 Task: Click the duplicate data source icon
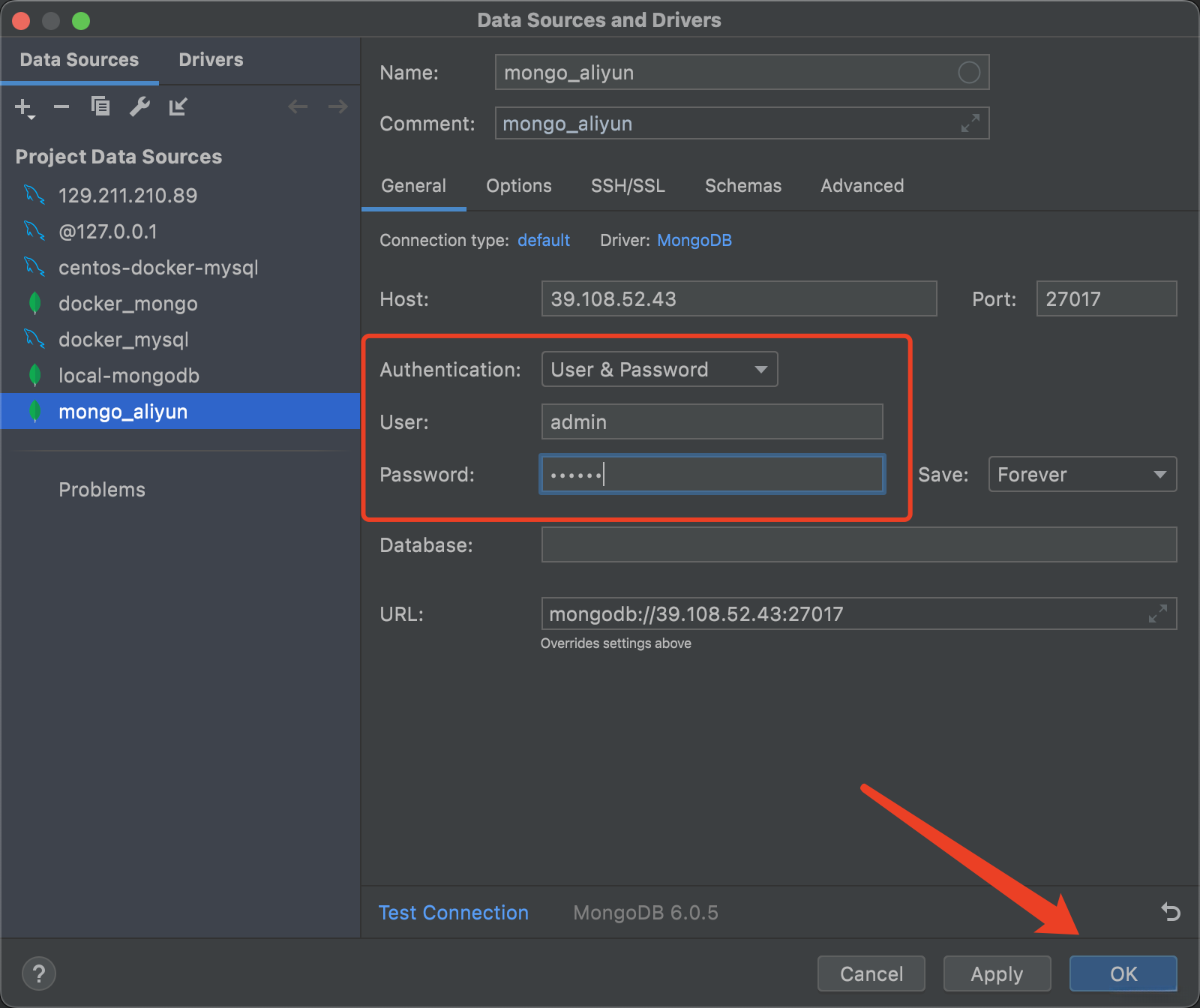[x=100, y=107]
